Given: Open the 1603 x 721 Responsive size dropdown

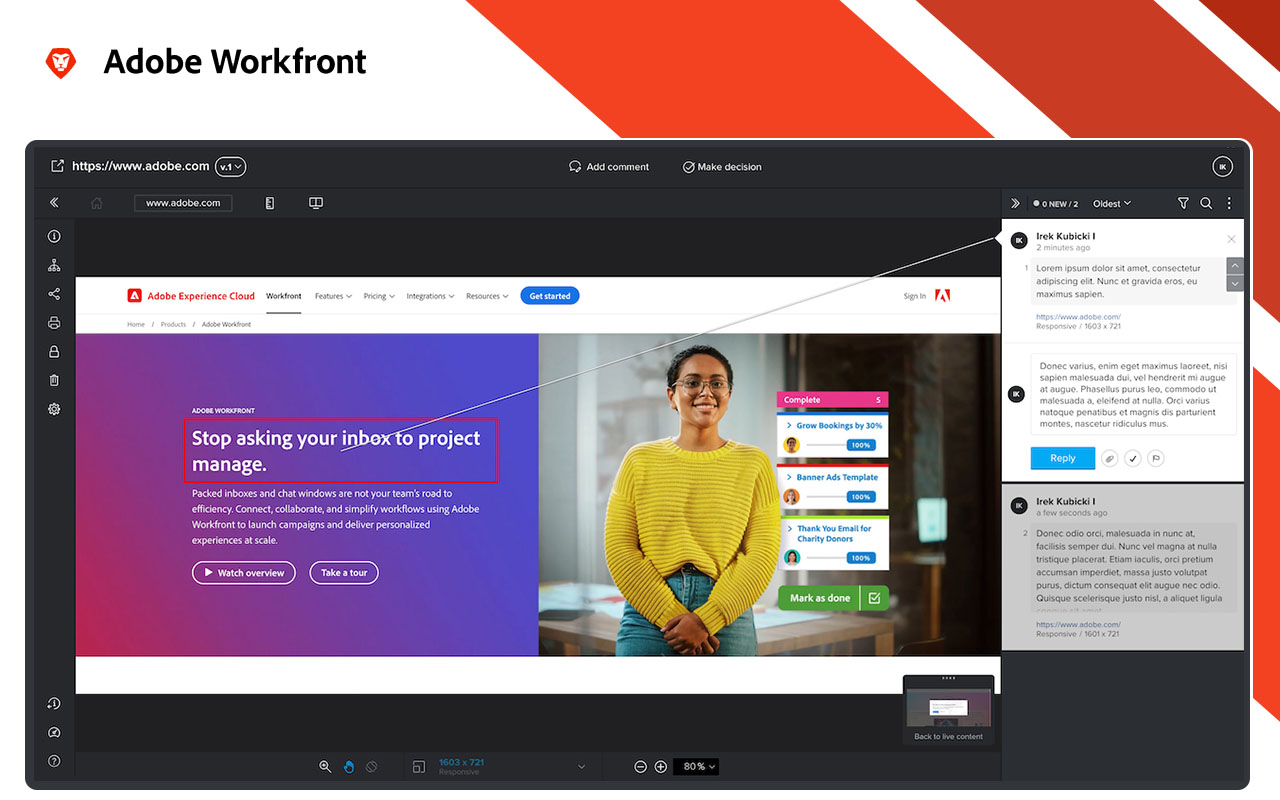Looking at the screenshot, I should (500, 766).
